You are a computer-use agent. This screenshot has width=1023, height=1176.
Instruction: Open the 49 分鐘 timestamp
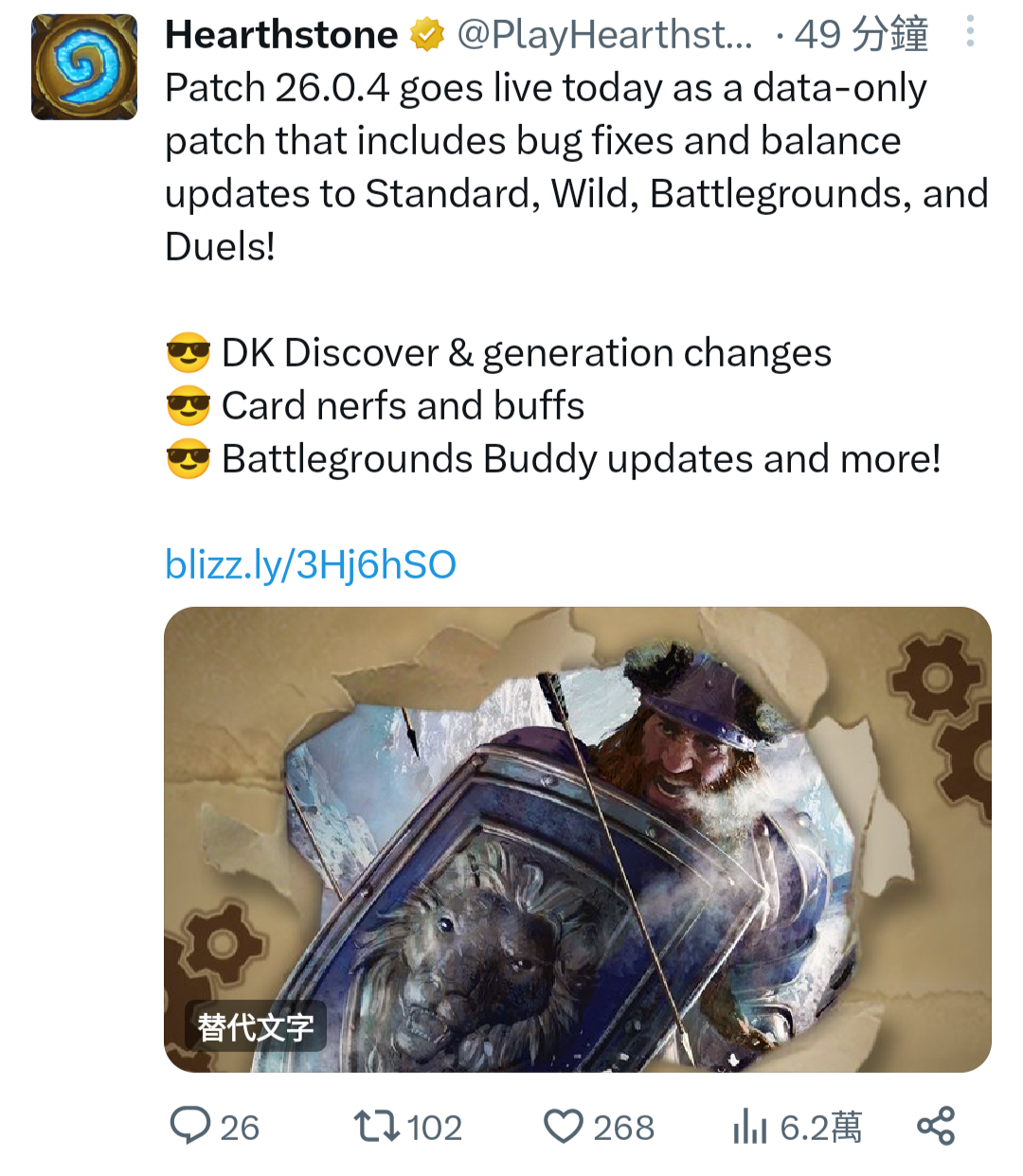tap(861, 35)
